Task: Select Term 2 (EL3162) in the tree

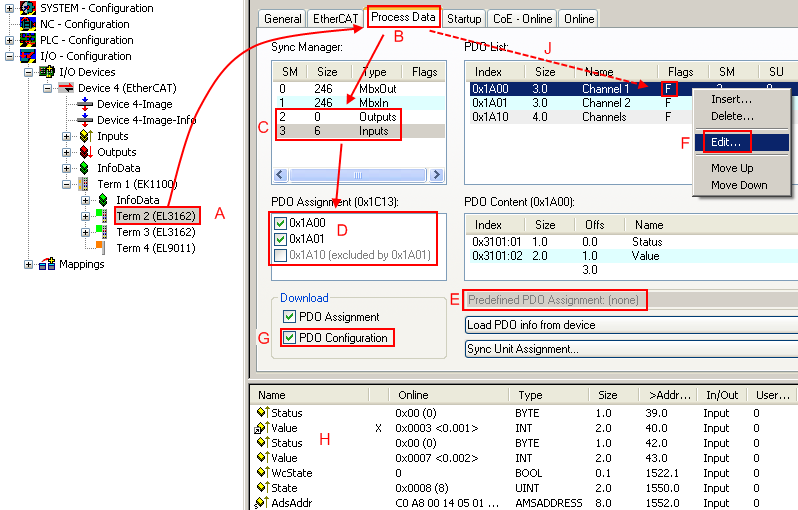Action: (156, 216)
